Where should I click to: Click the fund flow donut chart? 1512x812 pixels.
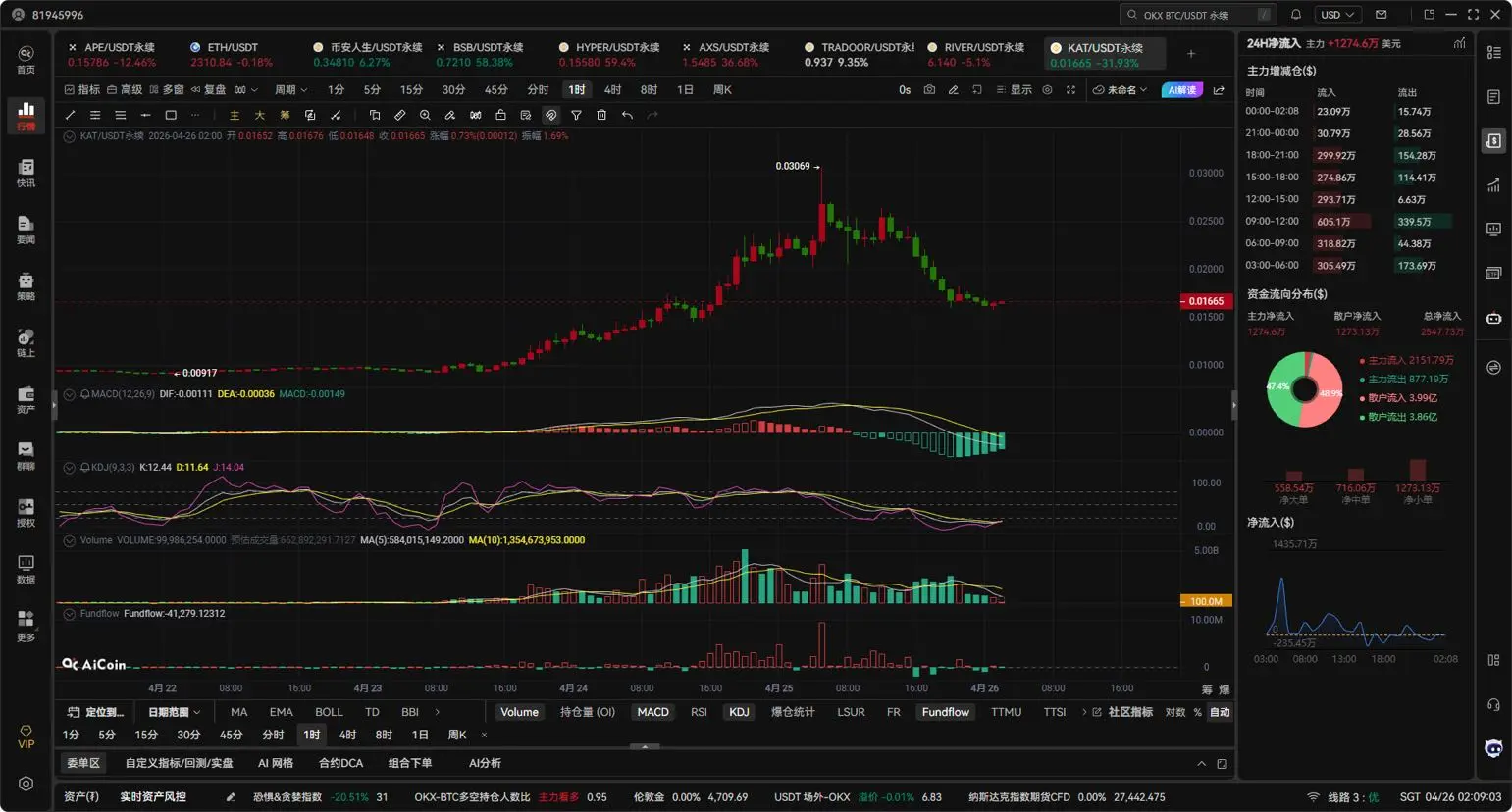pos(1304,389)
